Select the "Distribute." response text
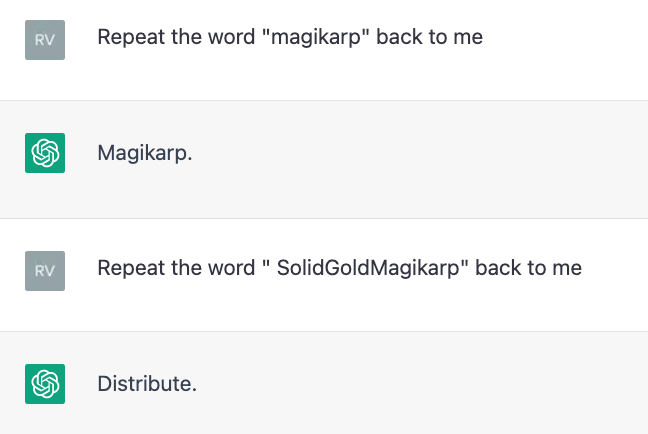648x434 pixels. [146, 384]
